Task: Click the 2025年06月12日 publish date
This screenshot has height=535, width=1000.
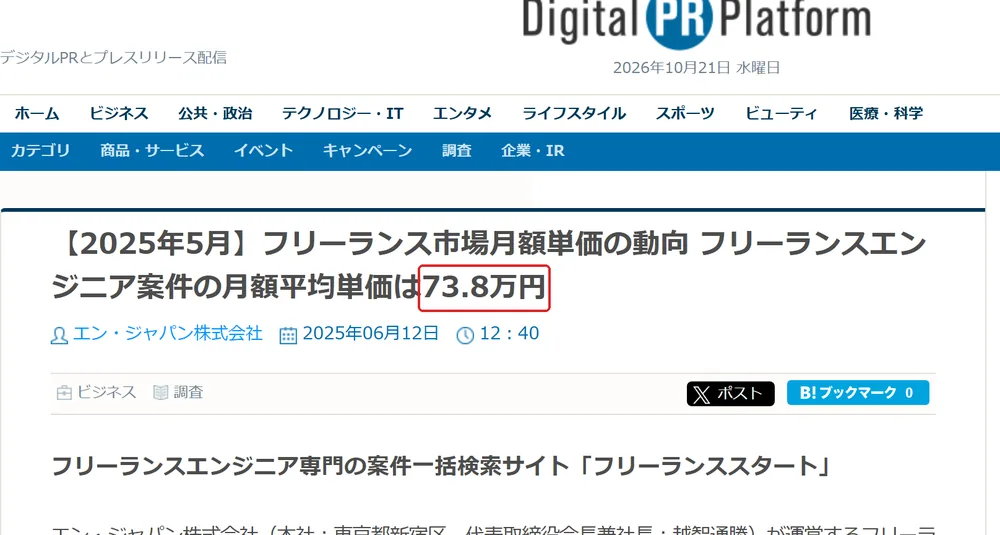Action: (371, 333)
